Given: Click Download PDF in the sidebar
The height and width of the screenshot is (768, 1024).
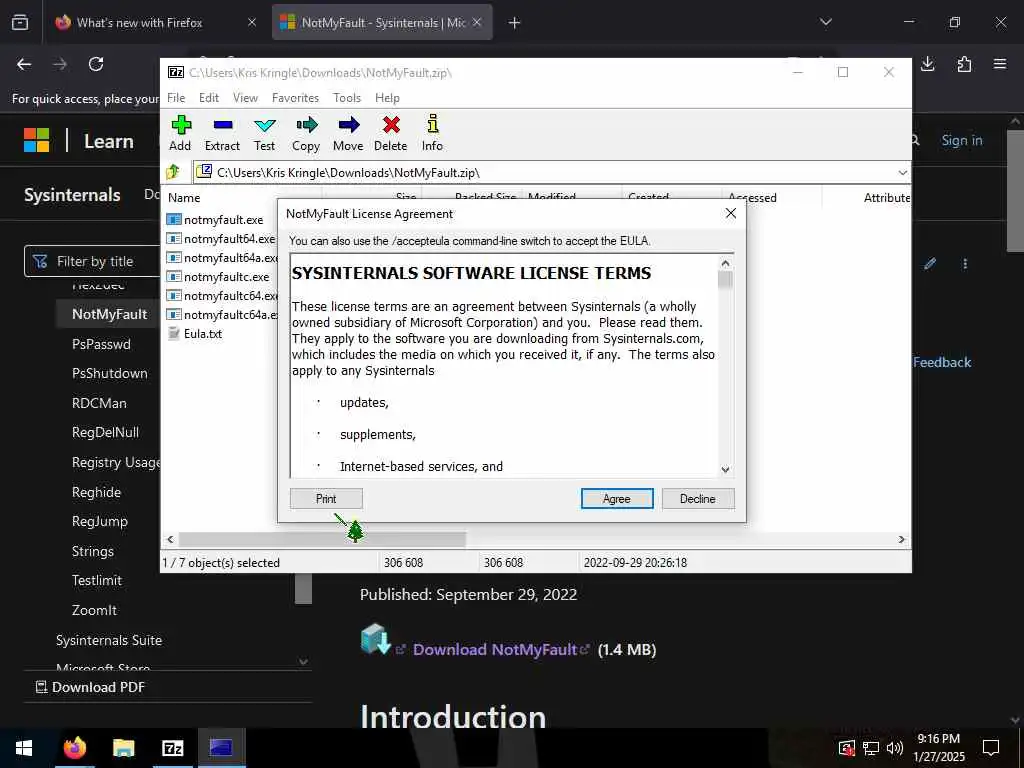Looking at the screenshot, I should [90, 687].
